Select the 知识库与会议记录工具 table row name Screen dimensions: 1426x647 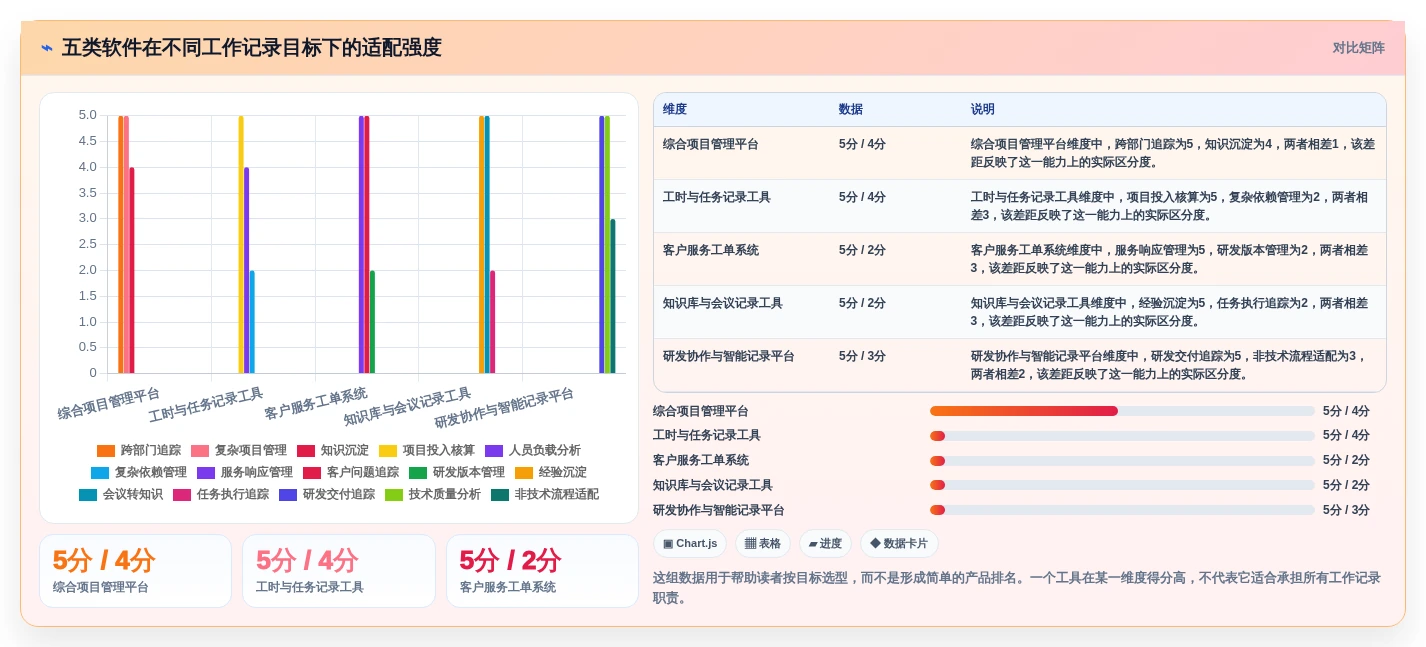click(x=723, y=303)
